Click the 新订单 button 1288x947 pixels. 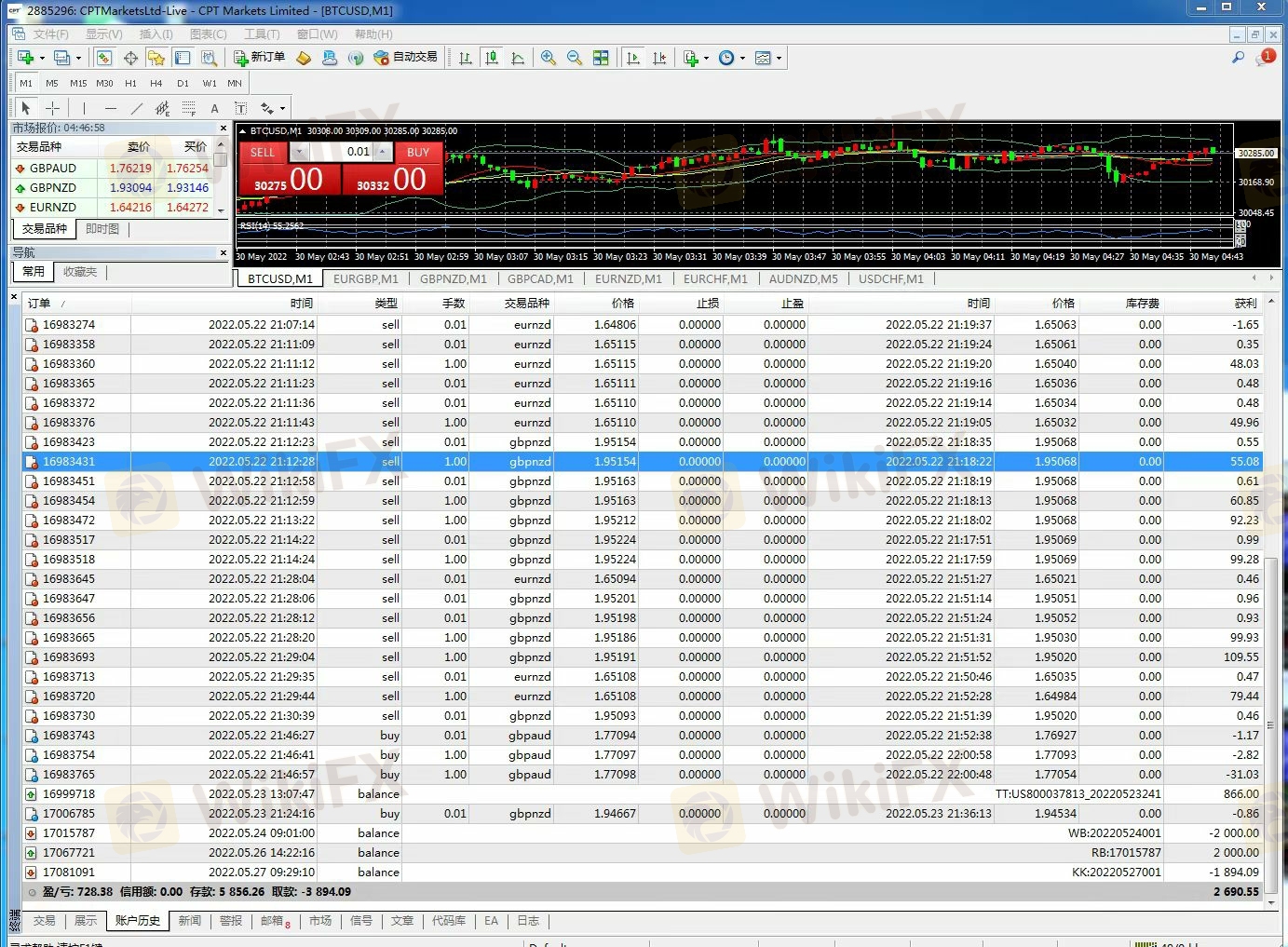tap(259, 58)
